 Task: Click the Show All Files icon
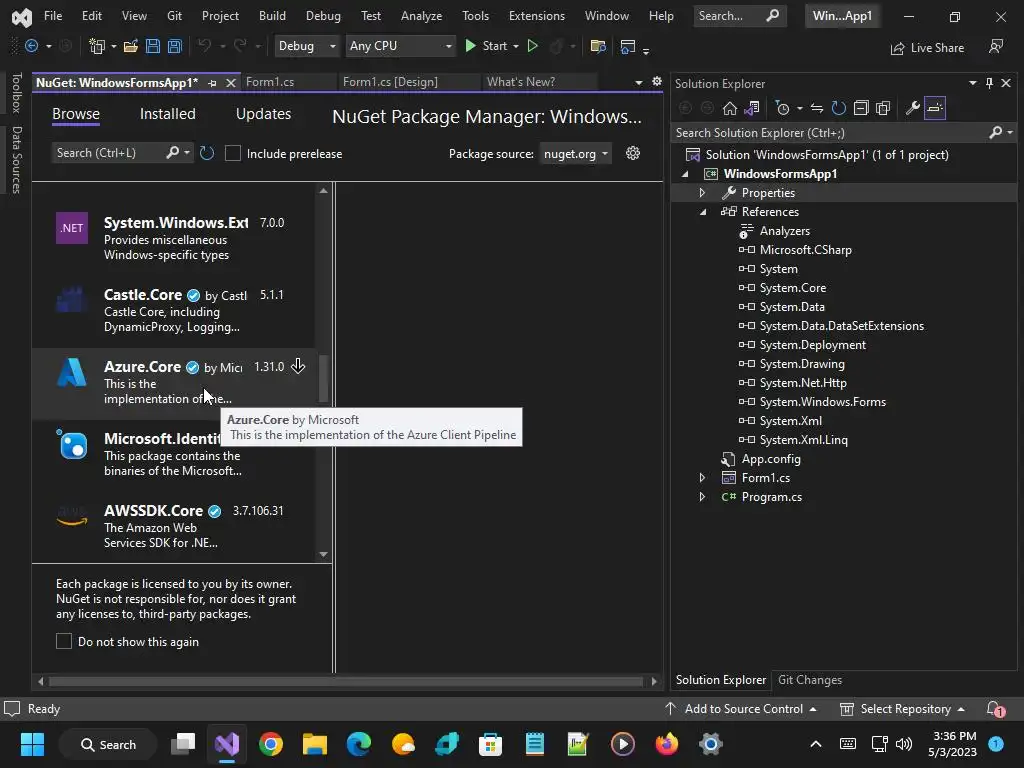883,108
